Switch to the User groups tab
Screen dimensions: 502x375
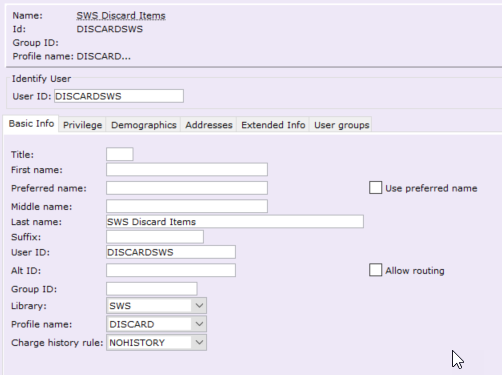341,125
